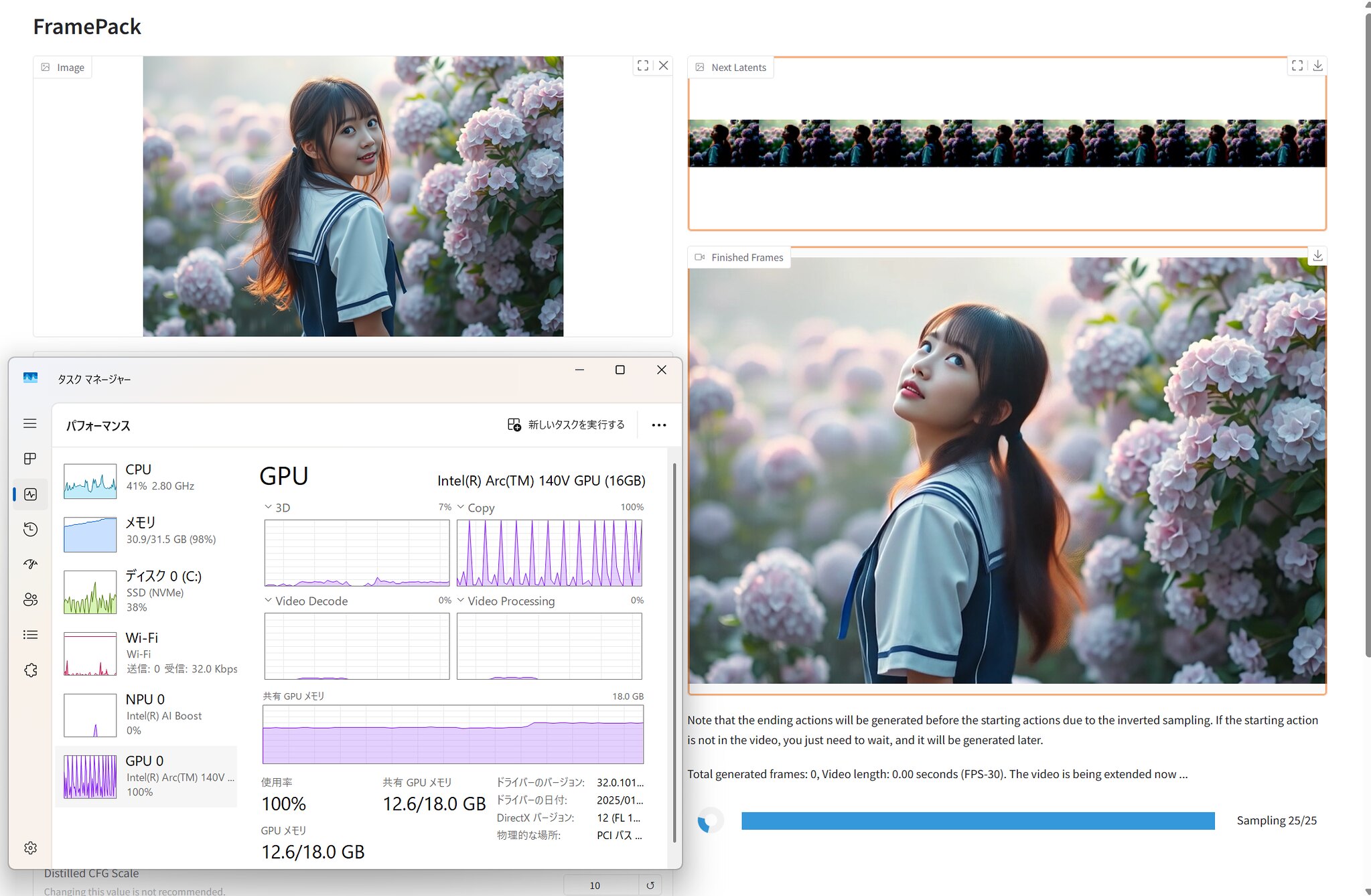Image resolution: width=1371 pixels, height=896 pixels.
Task: Open App history page icon
Action: pyautogui.click(x=29, y=530)
